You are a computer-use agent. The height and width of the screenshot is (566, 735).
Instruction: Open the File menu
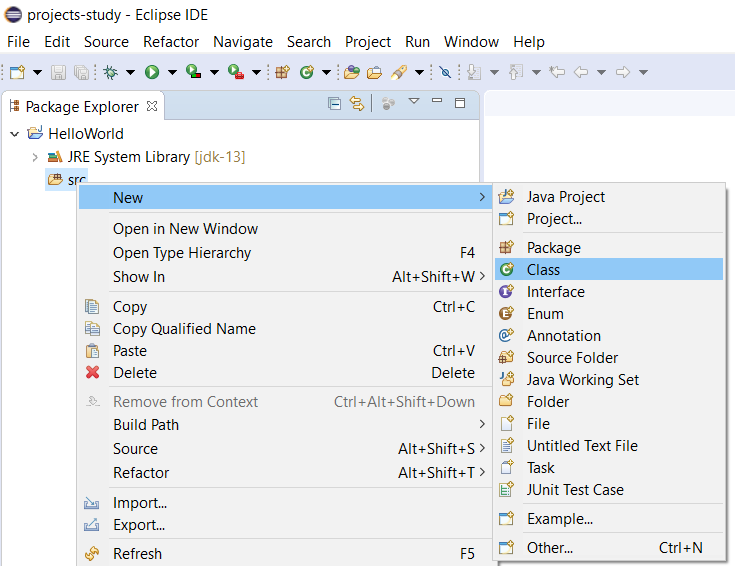pyautogui.click(x=18, y=42)
